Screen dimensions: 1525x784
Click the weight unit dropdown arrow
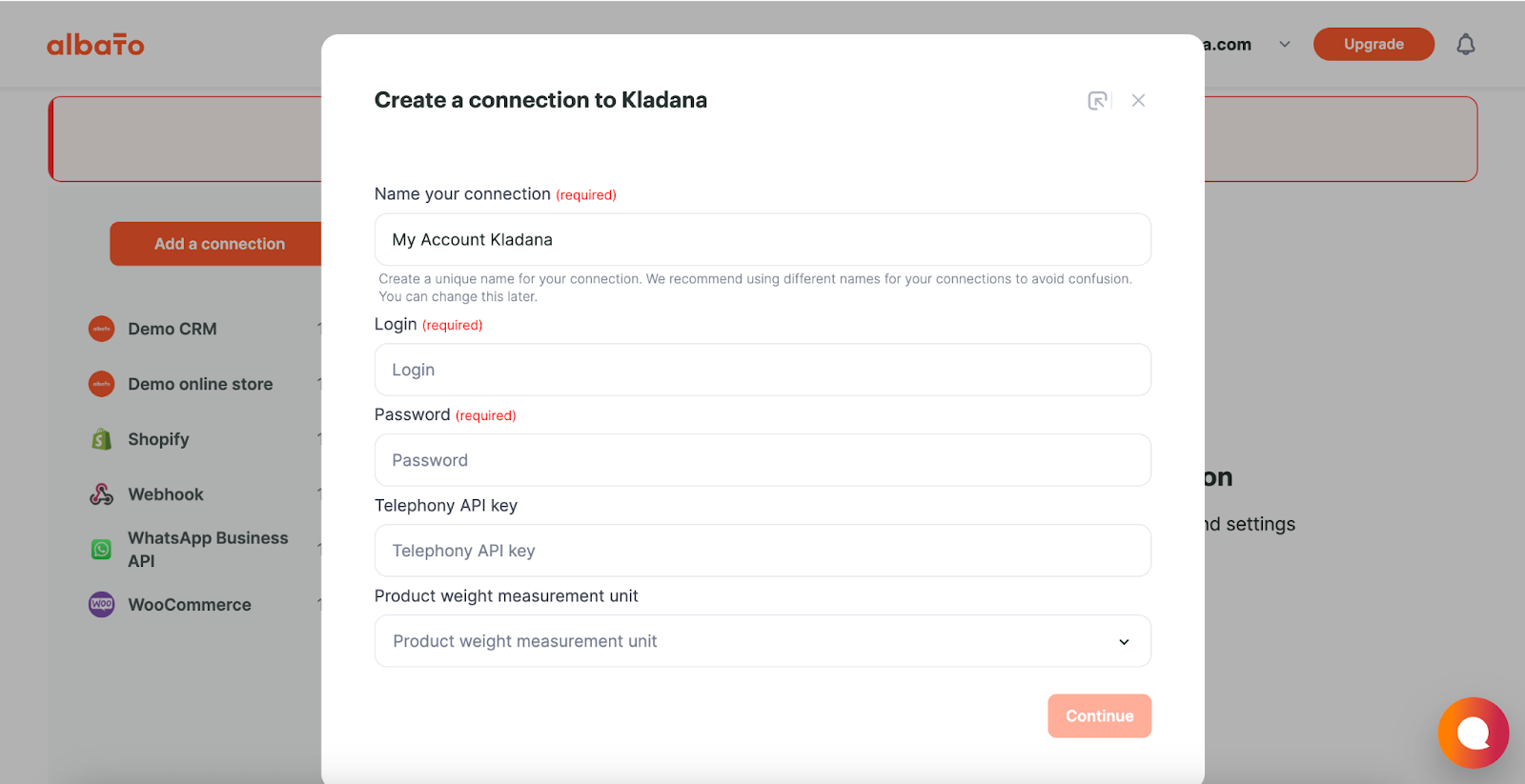(x=1124, y=642)
